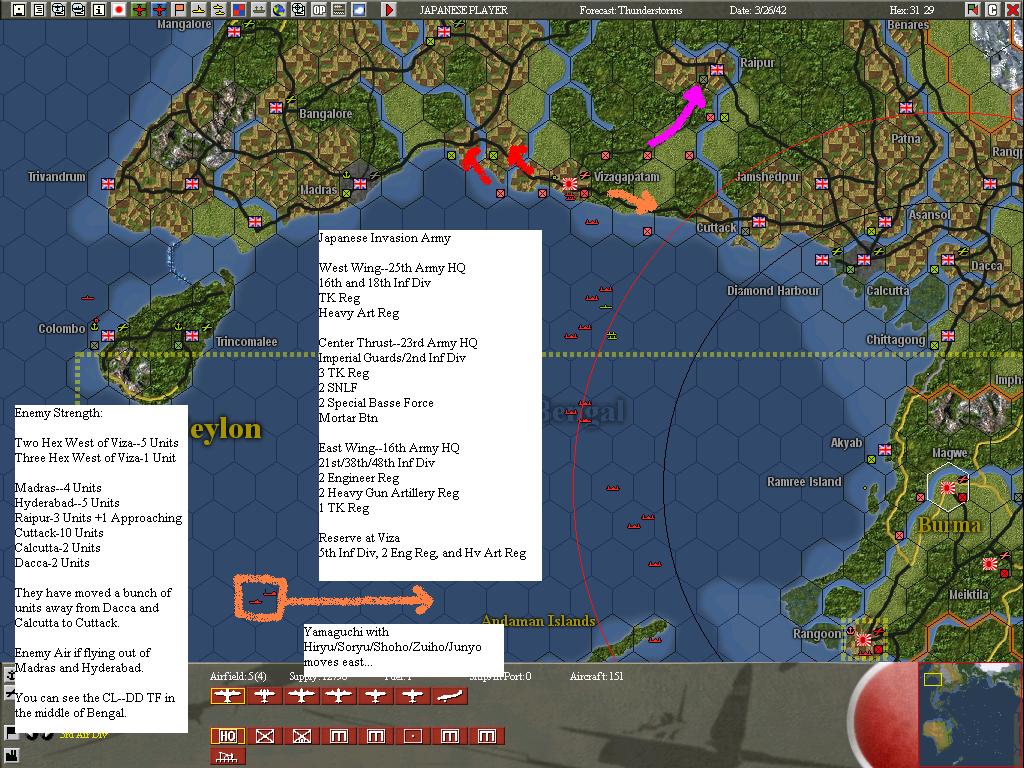The image size is (1024, 768).
Task: Click the double yellow ships toolbar icon
Action: pos(219,10)
